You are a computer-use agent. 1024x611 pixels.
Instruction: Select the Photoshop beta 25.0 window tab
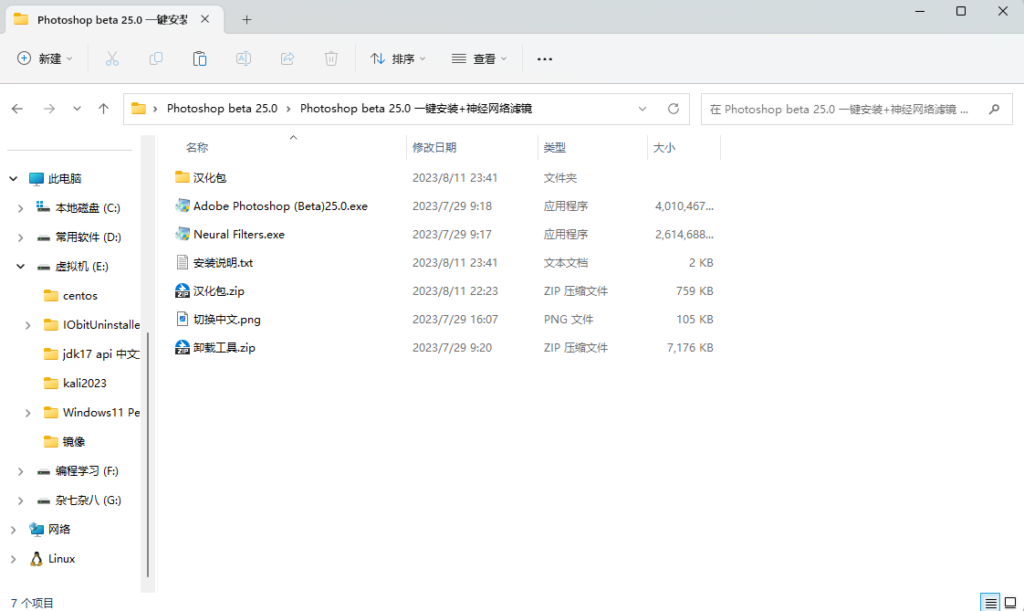[x=114, y=20]
